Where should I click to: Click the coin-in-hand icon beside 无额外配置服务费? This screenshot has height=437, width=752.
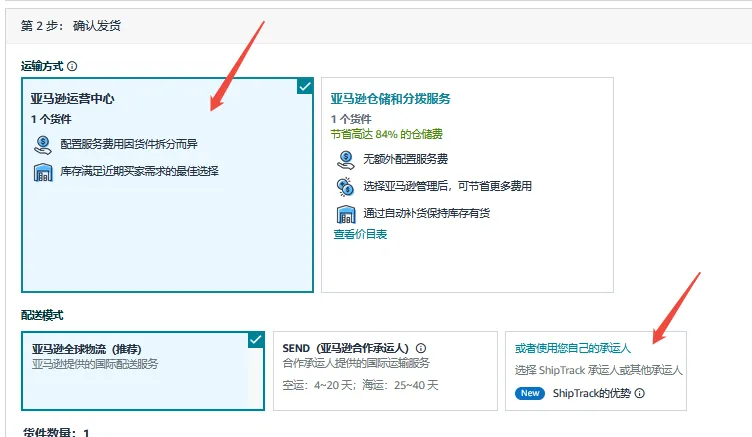pyautogui.click(x=345, y=160)
